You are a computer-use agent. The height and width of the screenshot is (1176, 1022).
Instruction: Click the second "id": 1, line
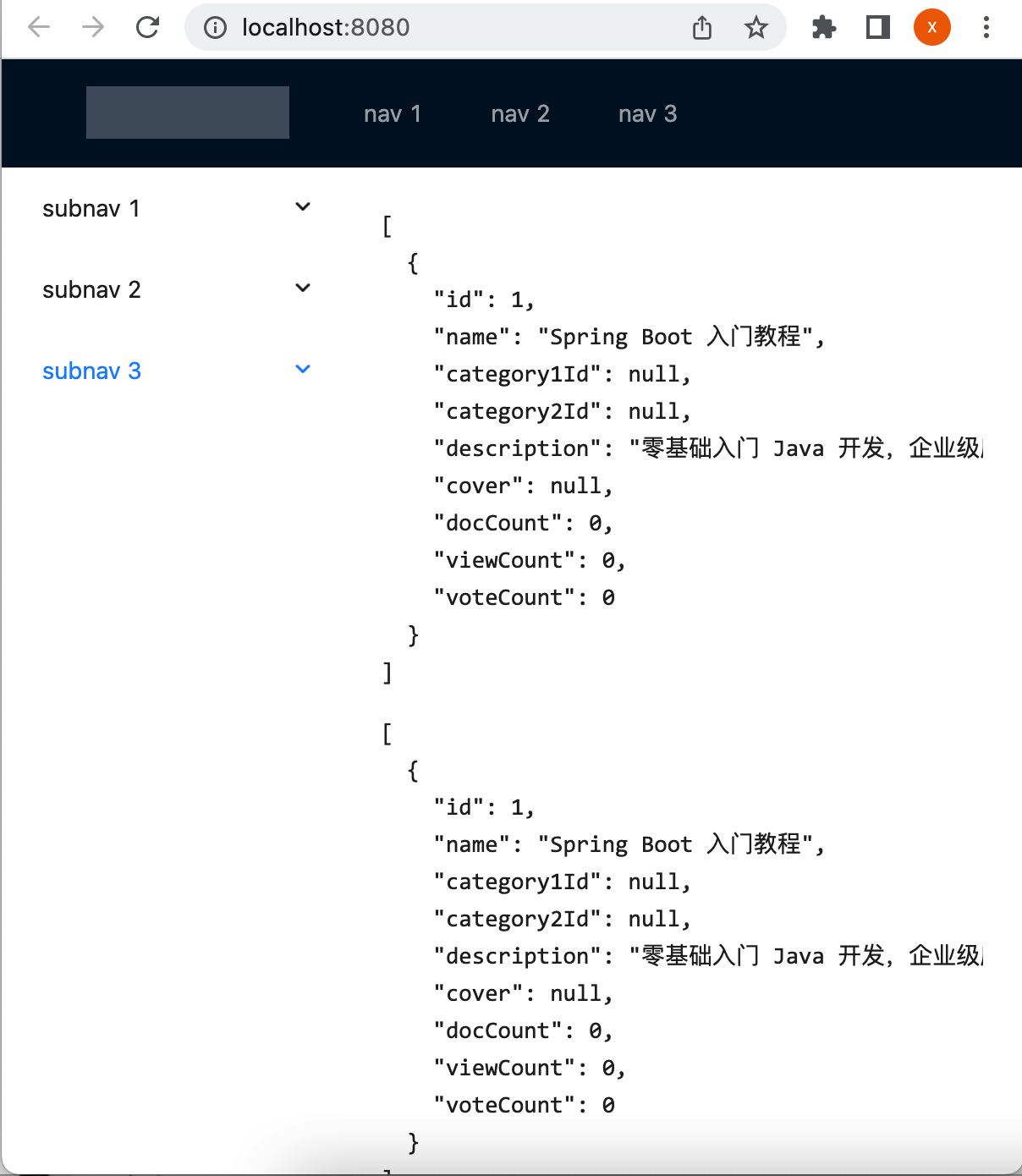pos(484,807)
